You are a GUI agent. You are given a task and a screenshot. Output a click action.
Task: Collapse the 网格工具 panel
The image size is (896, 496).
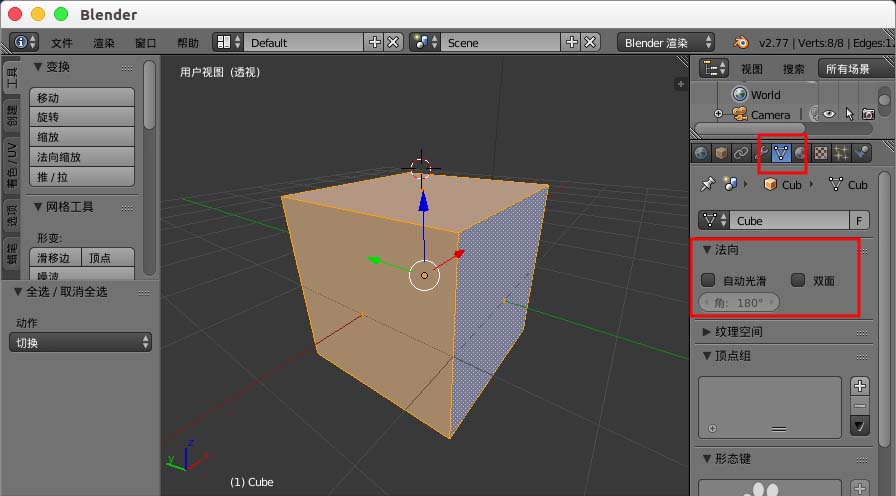(x=38, y=207)
